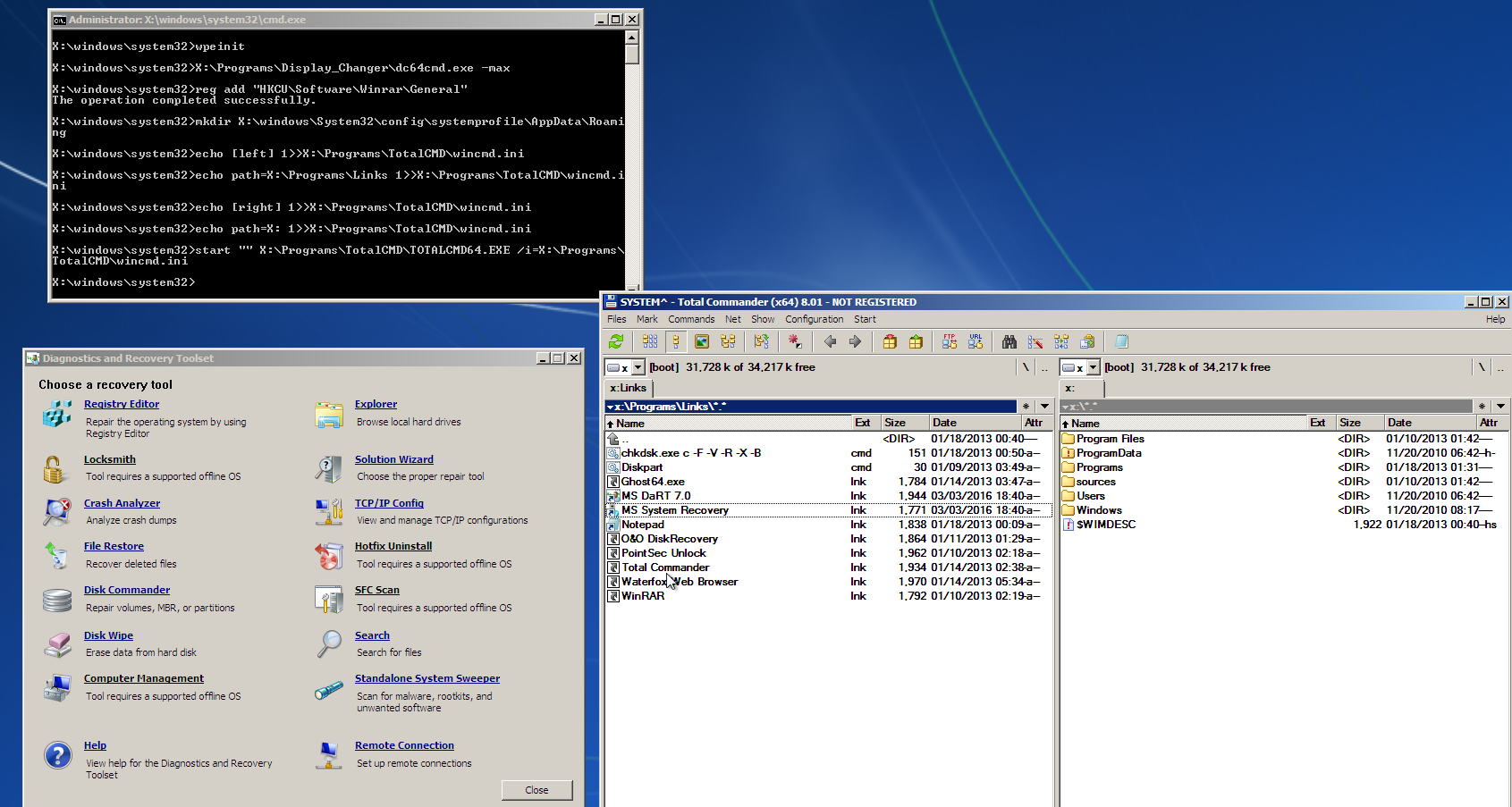Select the Program Files folder in right panel
The image size is (1512, 807).
[1110, 439]
